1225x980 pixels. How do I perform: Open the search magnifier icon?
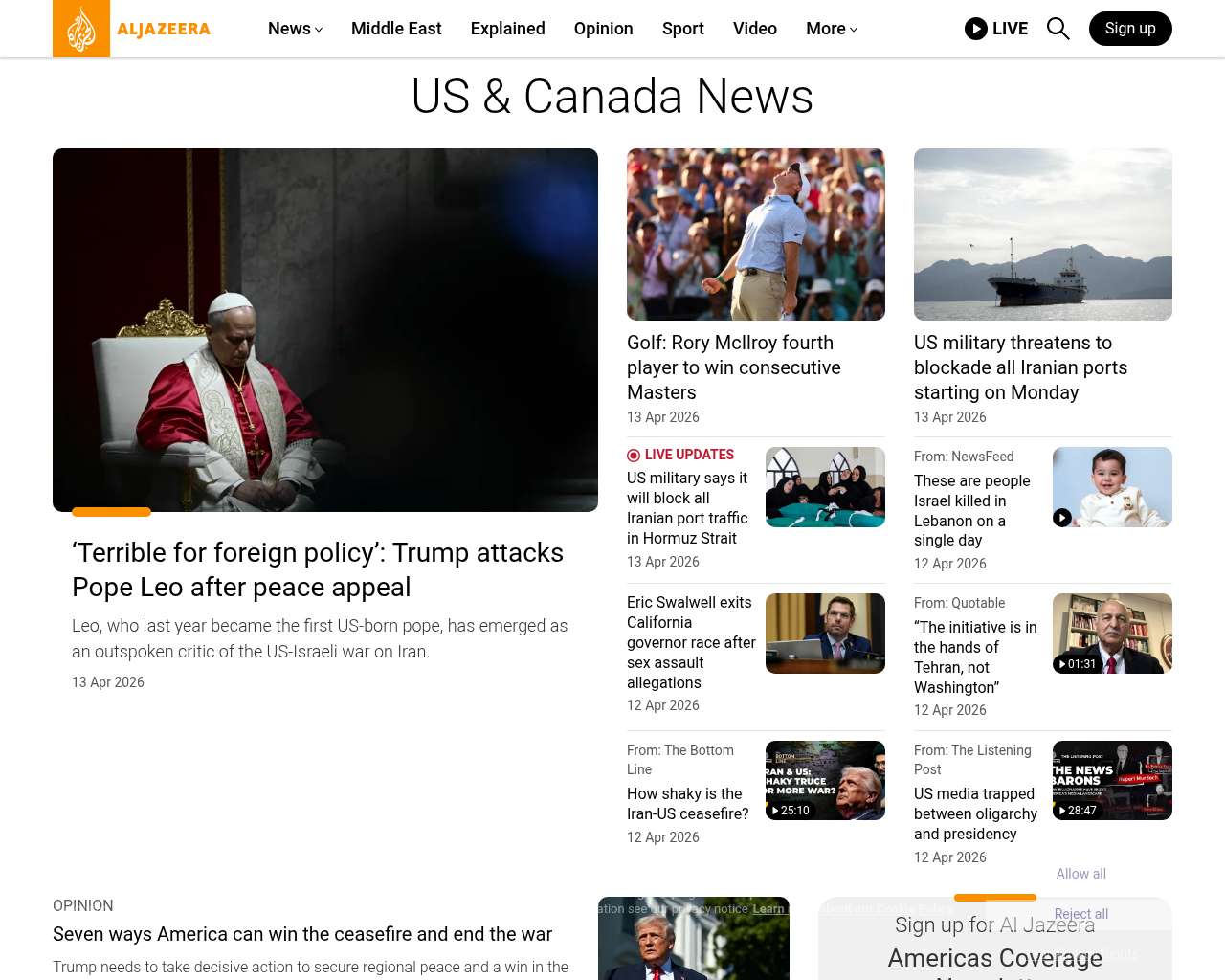(x=1058, y=29)
